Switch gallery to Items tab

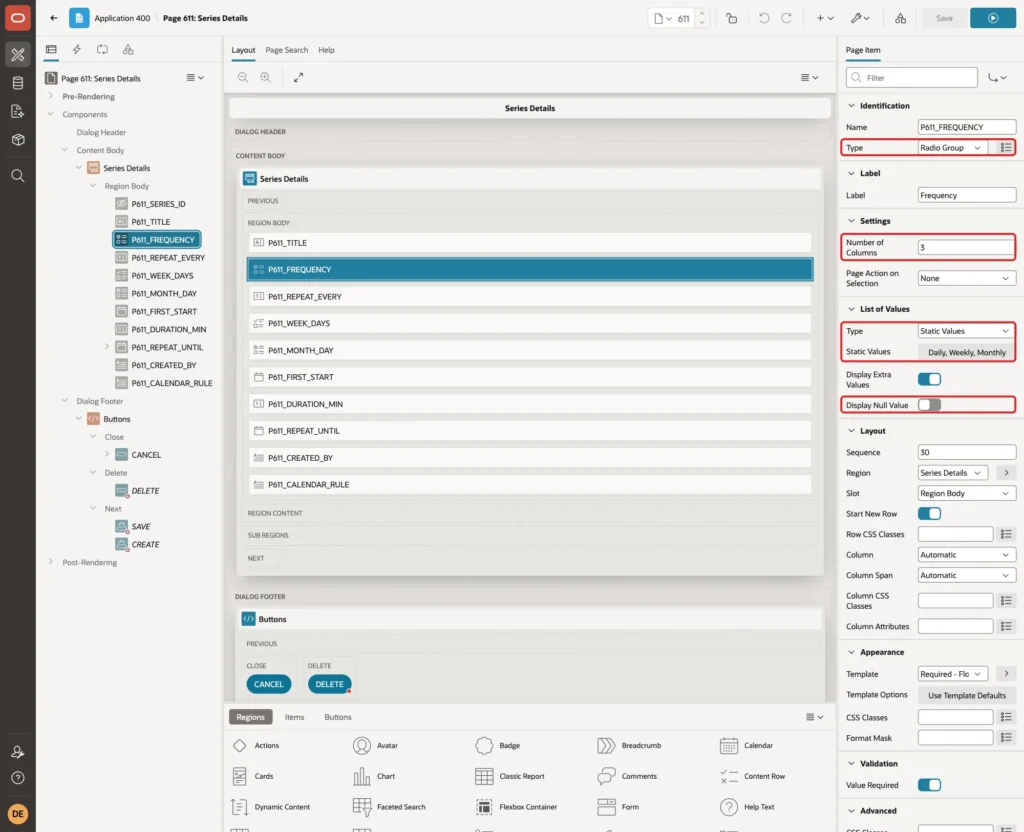click(x=295, y=717)
